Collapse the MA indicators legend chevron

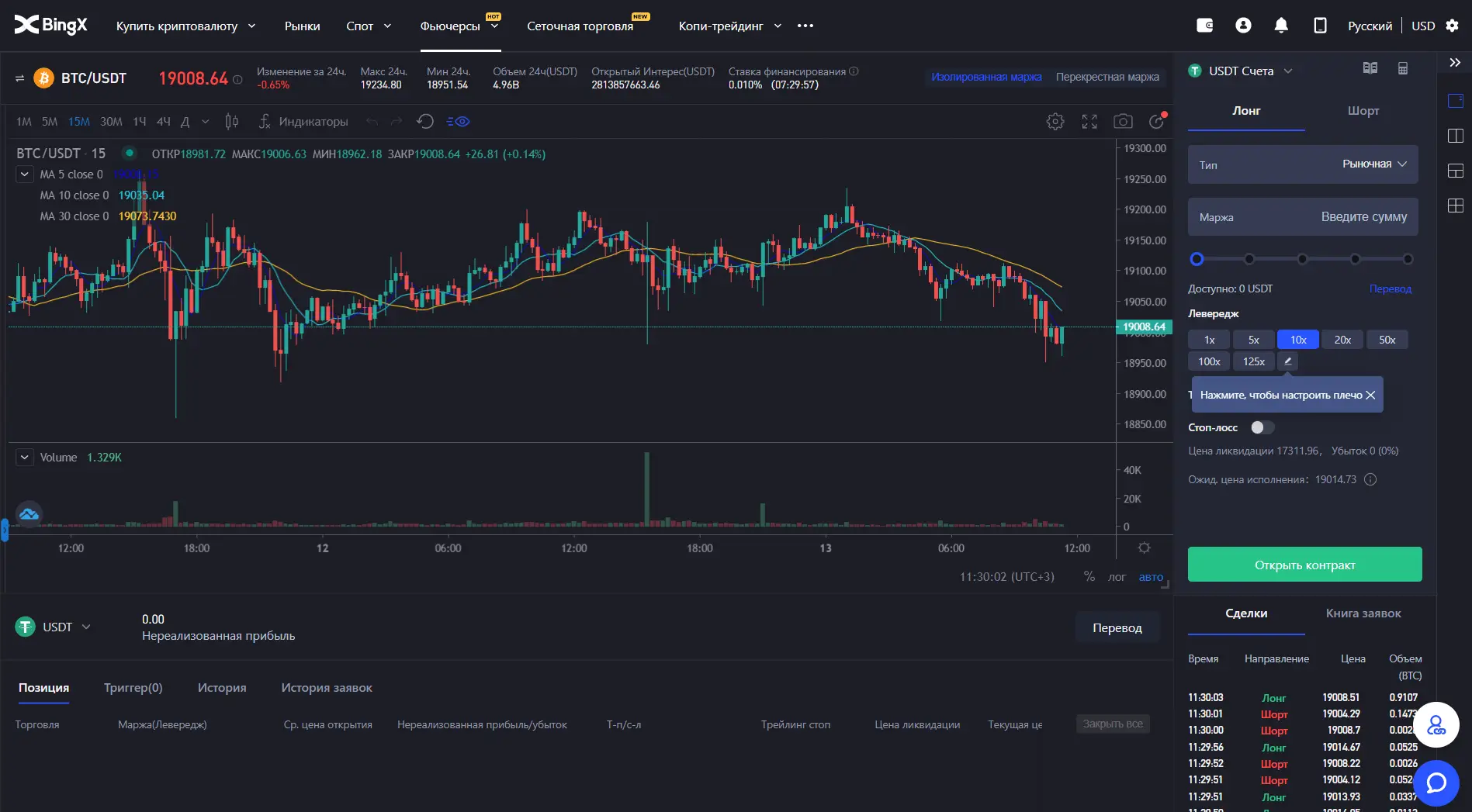pos(24,174)
